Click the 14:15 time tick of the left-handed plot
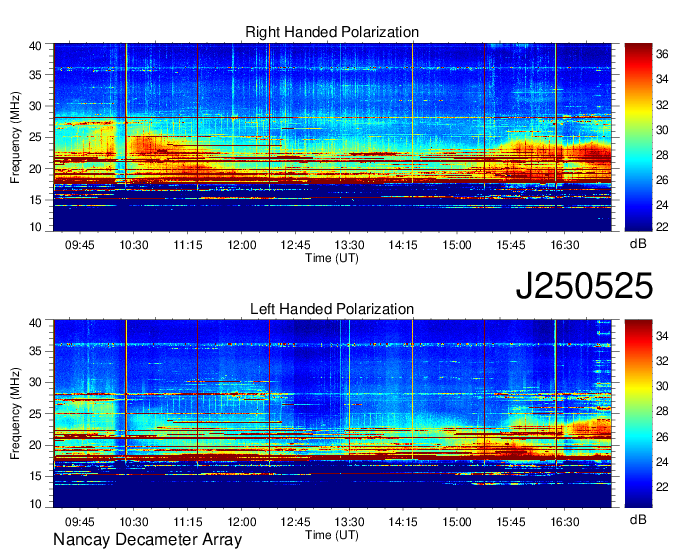The image size is (680, 552). point(403,522)
